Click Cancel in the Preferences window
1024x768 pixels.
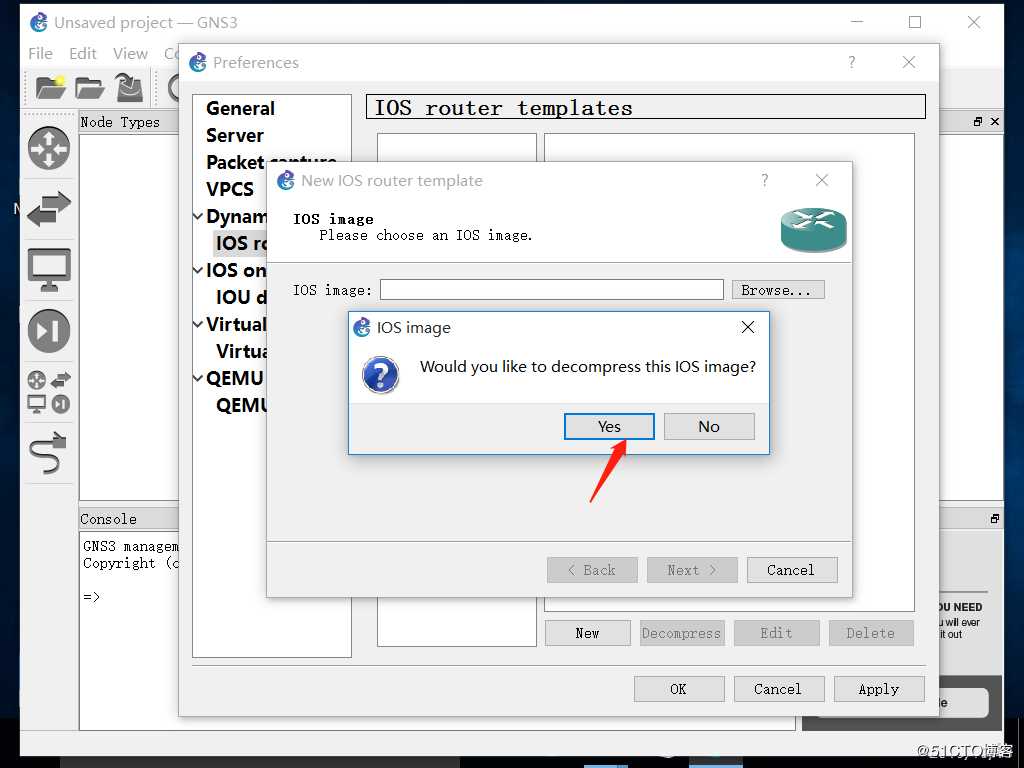pos(778,689)
